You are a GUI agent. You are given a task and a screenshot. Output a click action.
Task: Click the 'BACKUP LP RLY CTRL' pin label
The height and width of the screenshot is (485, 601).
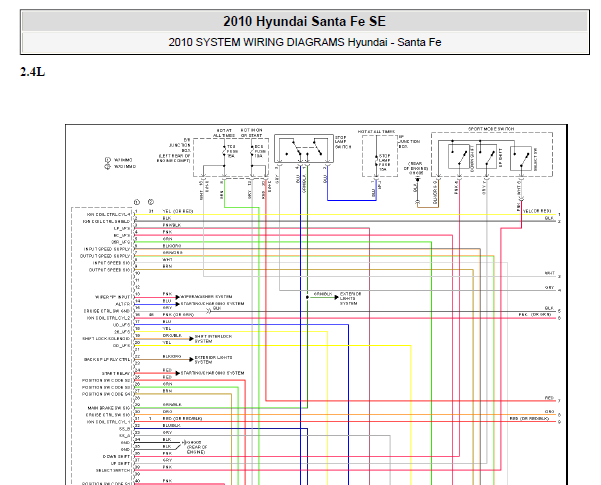[x=107, y=360]
